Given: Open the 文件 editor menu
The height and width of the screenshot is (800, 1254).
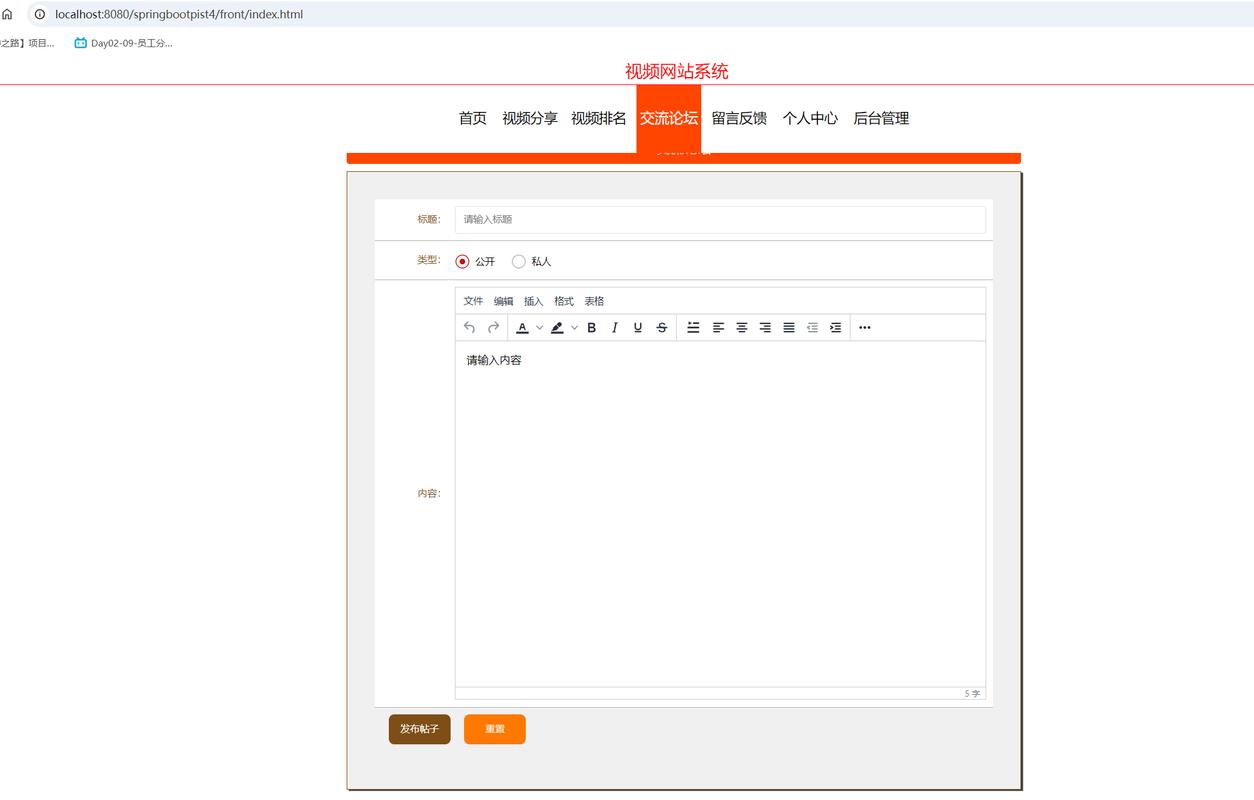Looking at the screenshot, I should coord(473,301).
